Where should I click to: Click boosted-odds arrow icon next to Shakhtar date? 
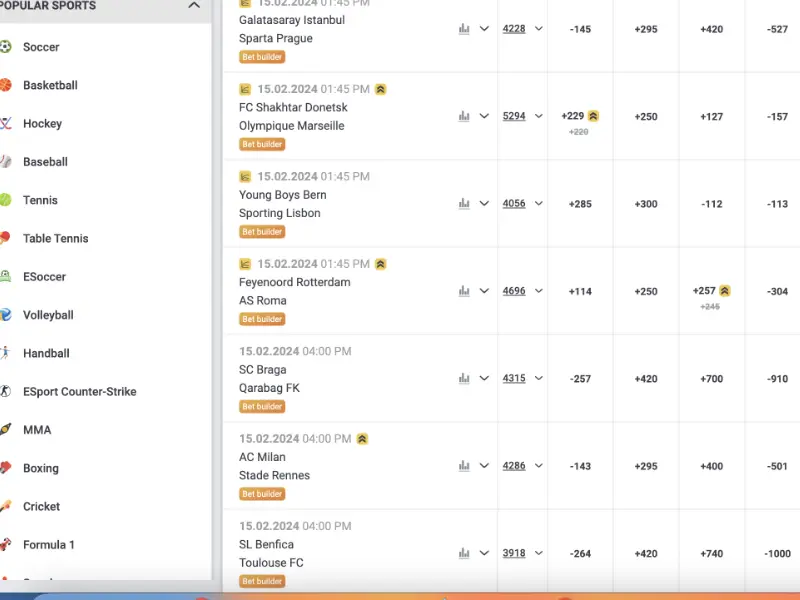tap(381, 89)
